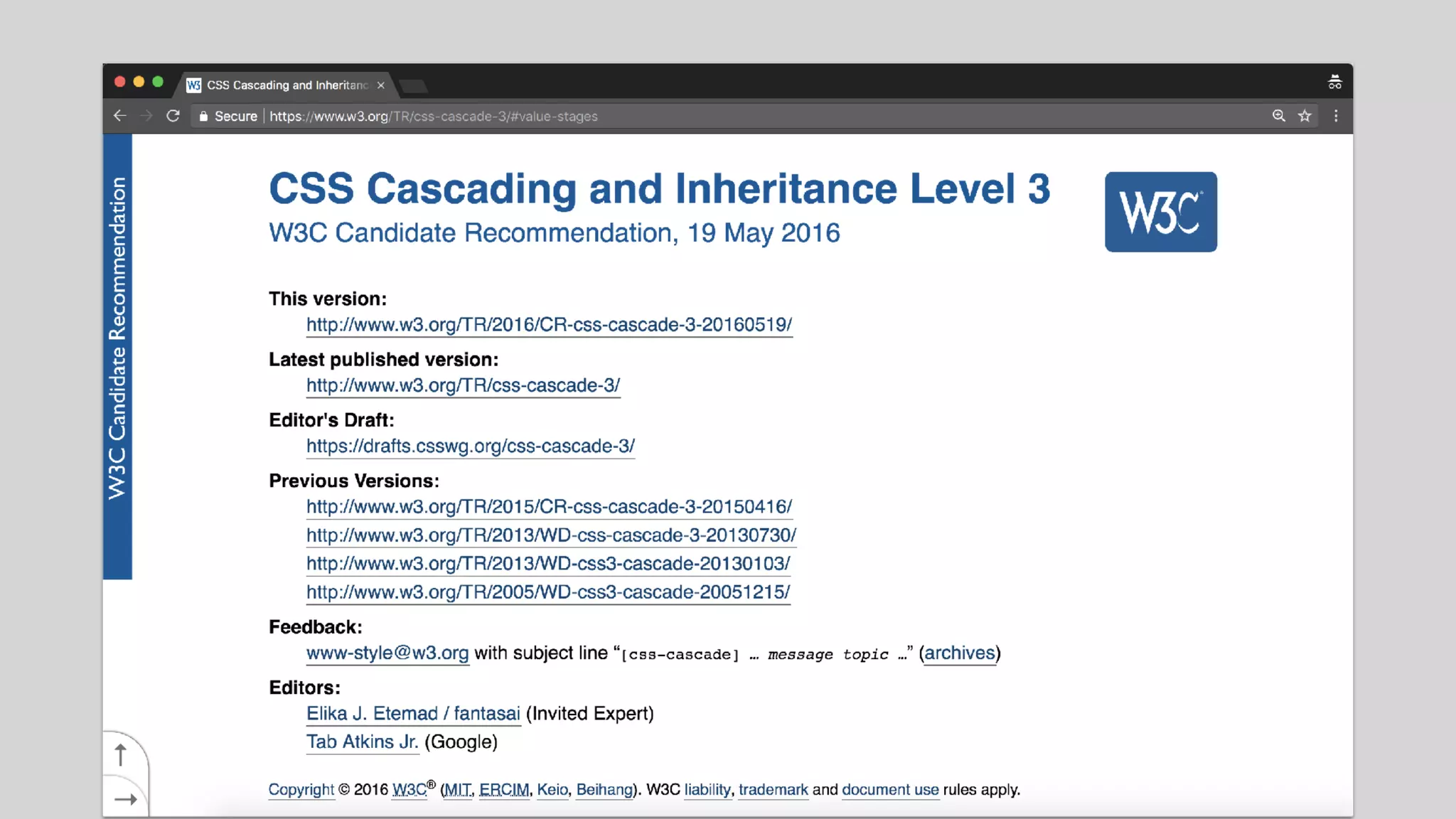Open the Chrome three-dot menu
1456x819 pixels.
pos(1336,116)
